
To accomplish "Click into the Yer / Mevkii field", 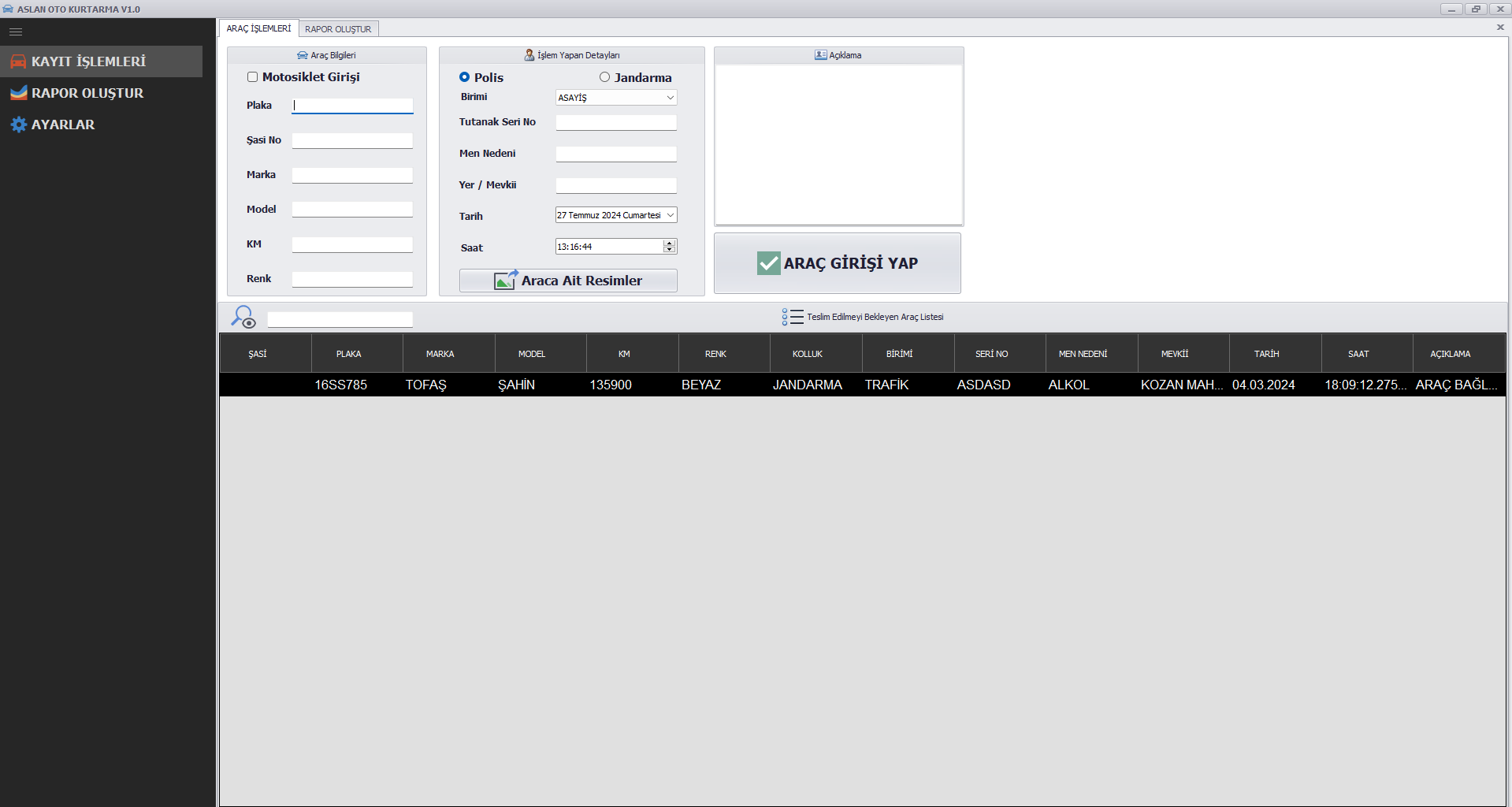I will tap(616, 185).
